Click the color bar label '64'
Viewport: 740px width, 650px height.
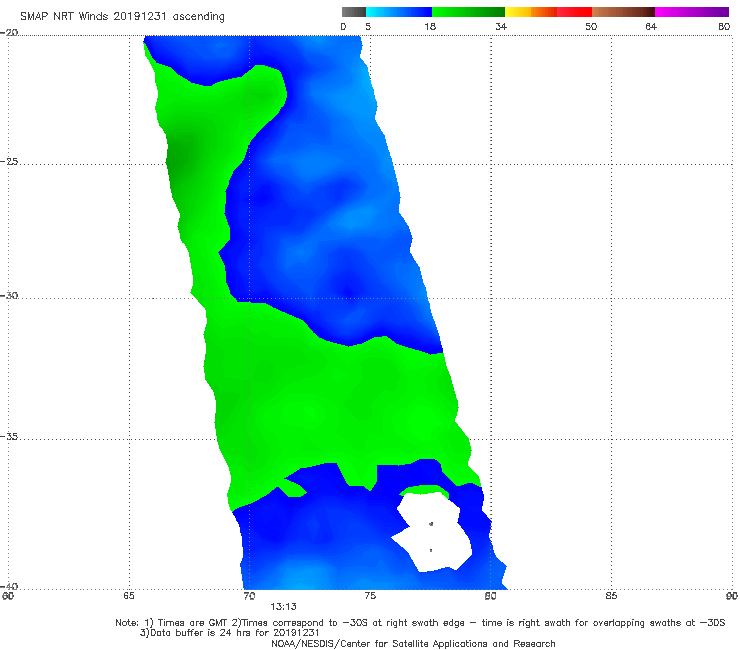(x=651, y=27)
